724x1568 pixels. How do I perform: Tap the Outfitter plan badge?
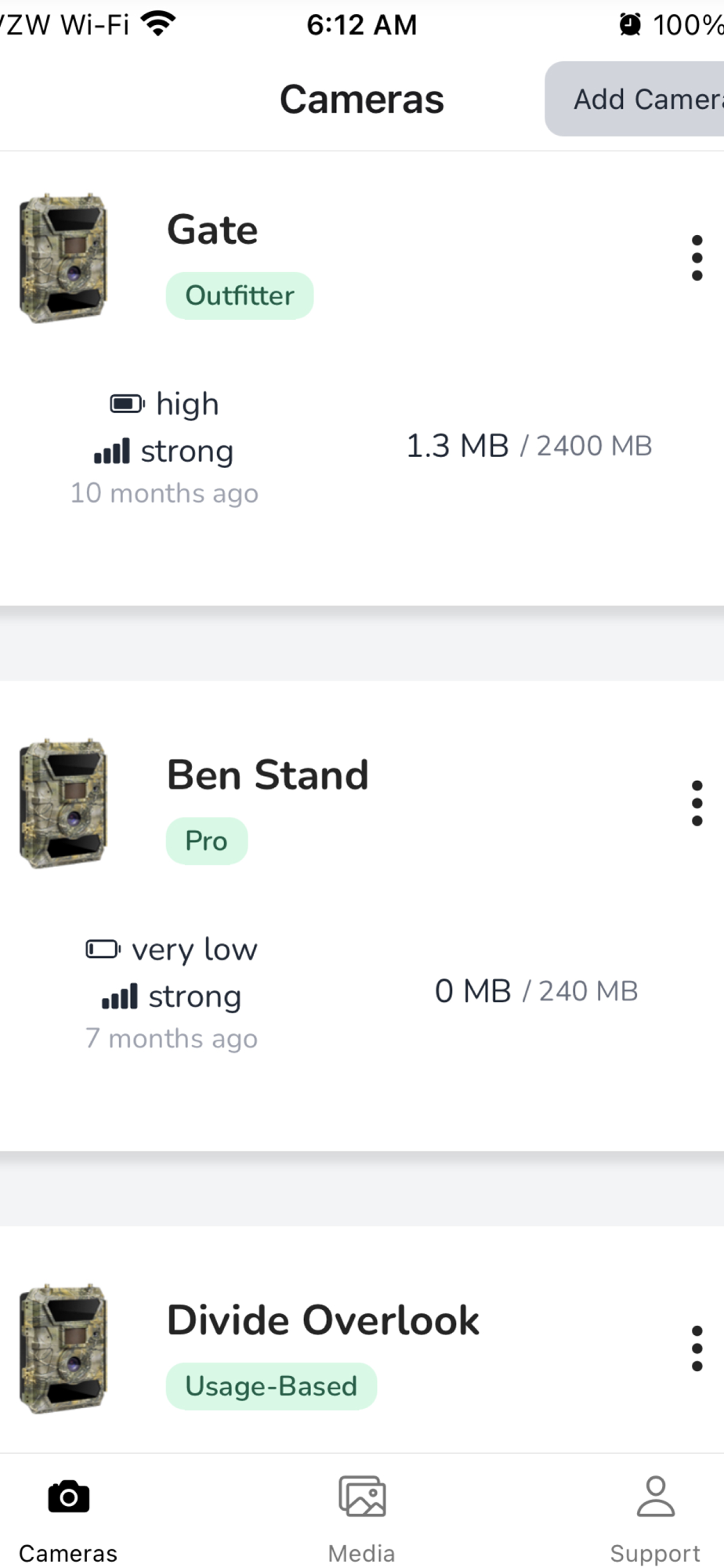coord(239,296)
